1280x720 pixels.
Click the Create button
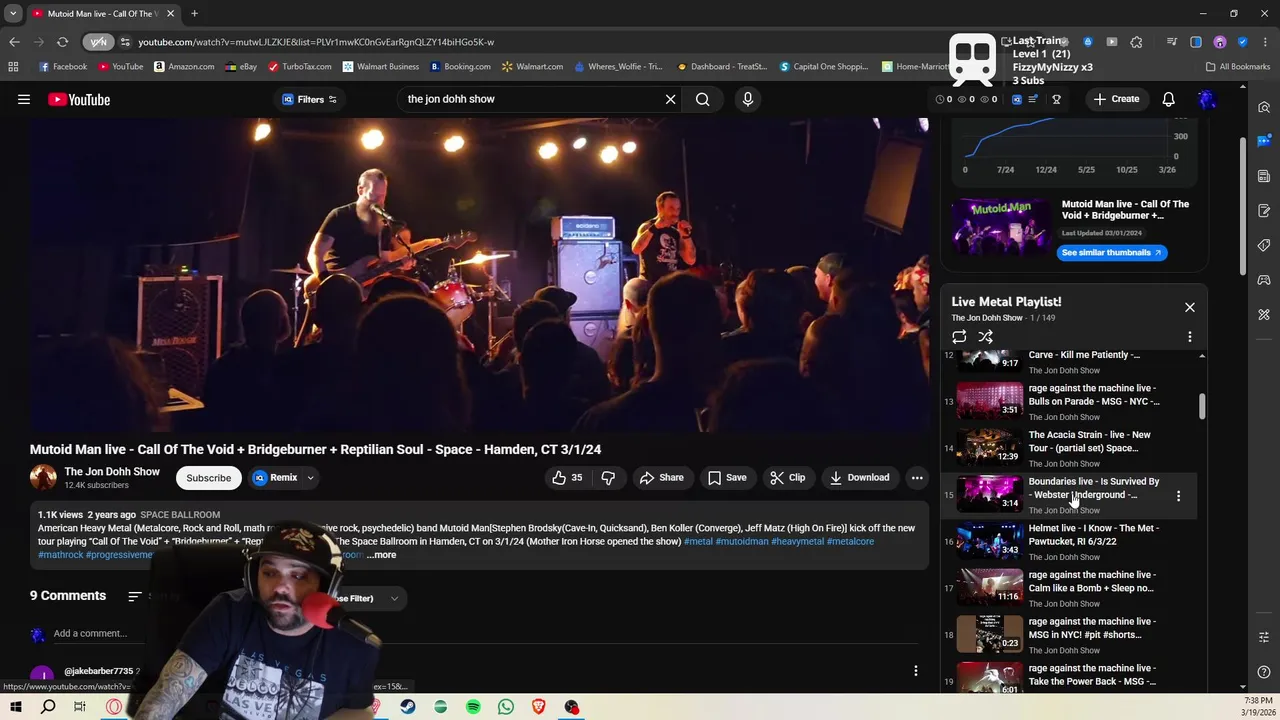[x=1116, y=99]
